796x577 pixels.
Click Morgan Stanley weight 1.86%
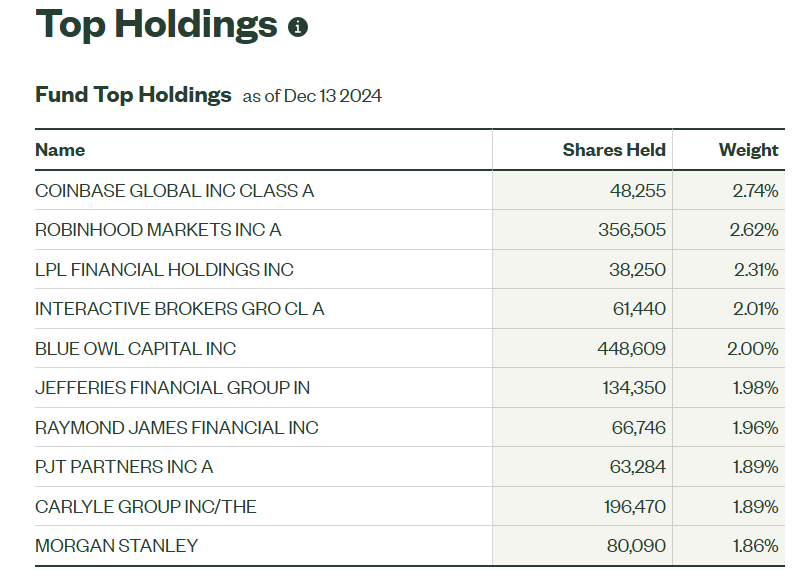pos(755,546)
